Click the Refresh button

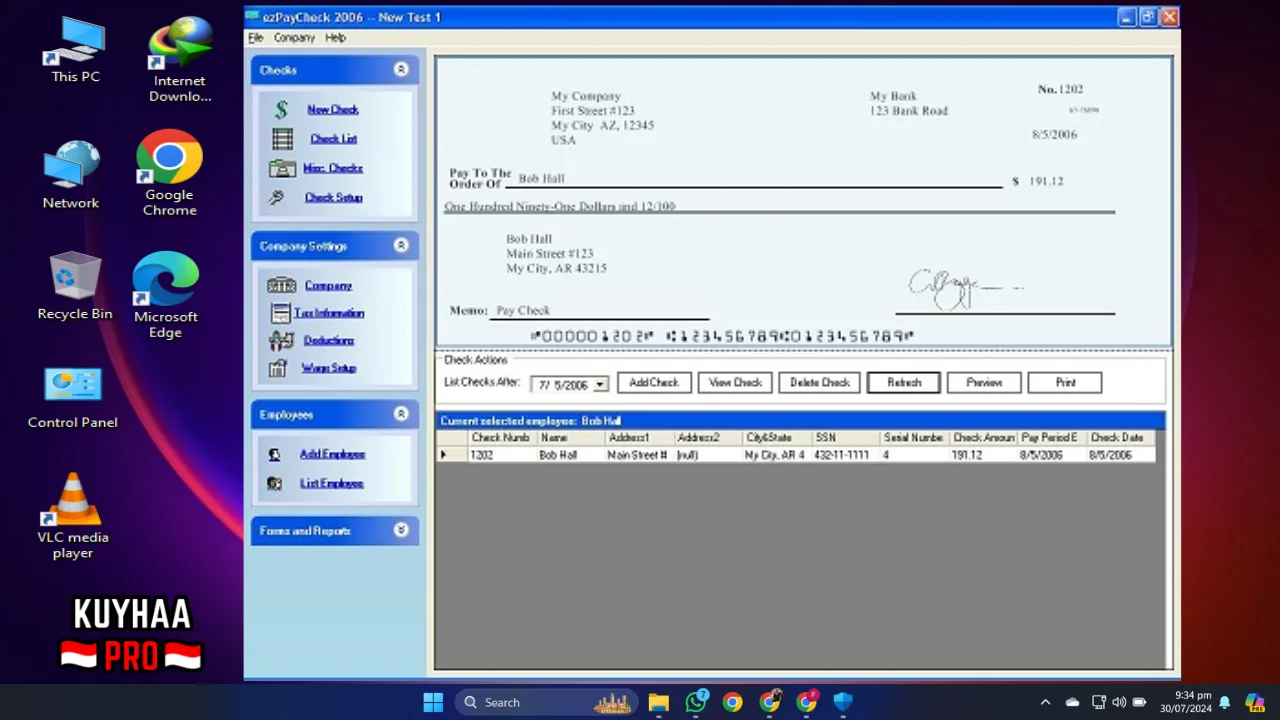tap(904, 383)
